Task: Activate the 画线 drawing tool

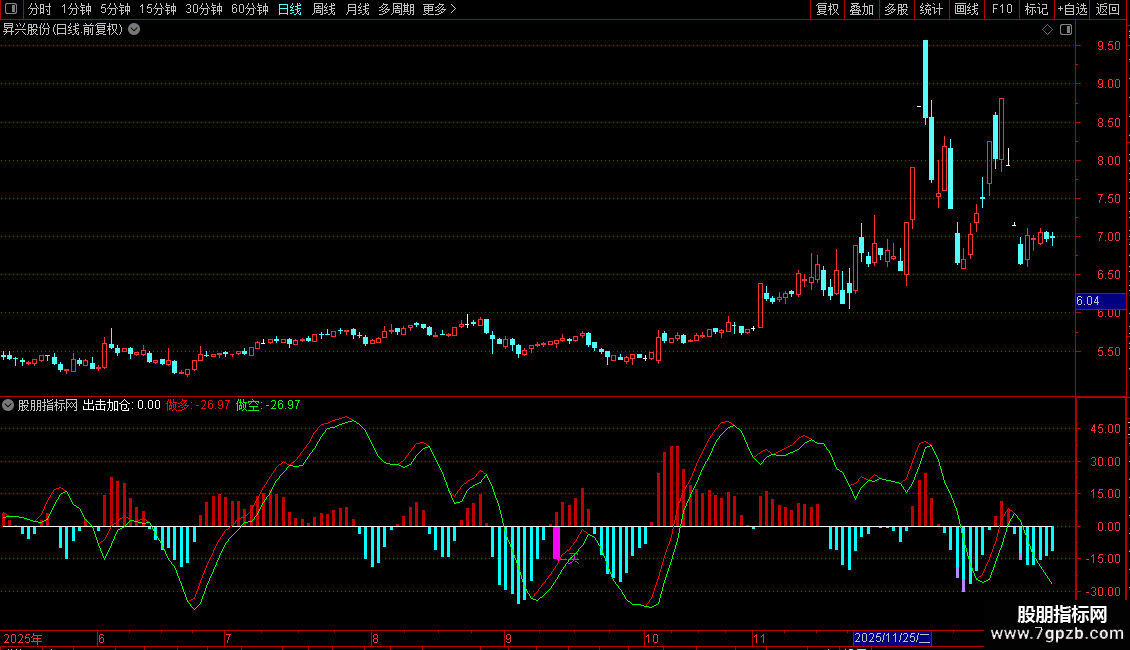Action: coord(966,9)
